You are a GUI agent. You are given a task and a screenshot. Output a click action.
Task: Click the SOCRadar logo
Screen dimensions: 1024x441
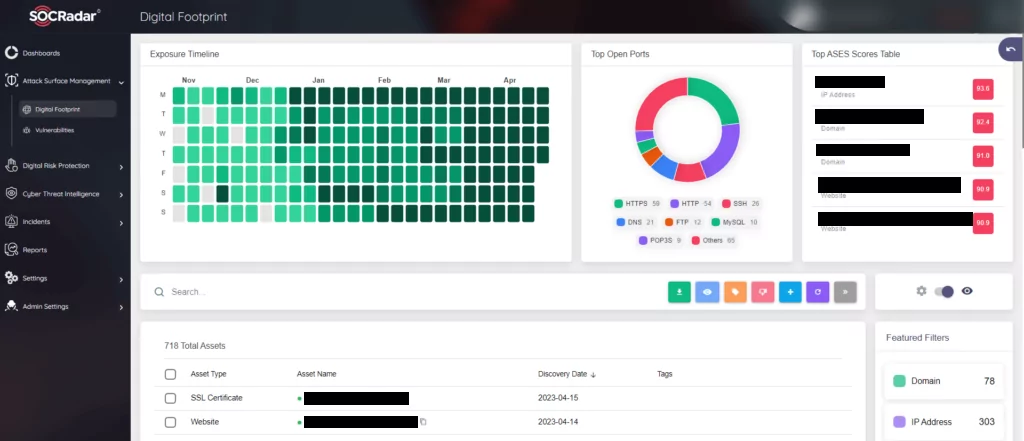click(x=64, y=17)
